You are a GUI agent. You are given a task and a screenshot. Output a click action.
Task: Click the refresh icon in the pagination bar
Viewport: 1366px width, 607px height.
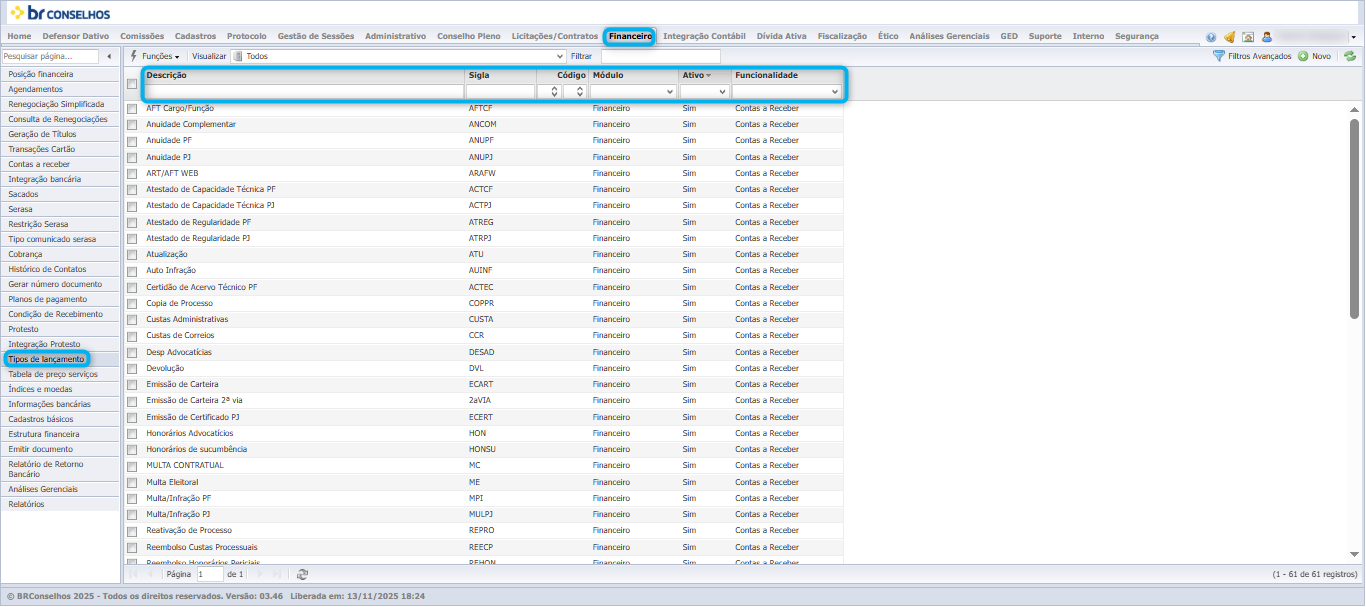(302, 574)
